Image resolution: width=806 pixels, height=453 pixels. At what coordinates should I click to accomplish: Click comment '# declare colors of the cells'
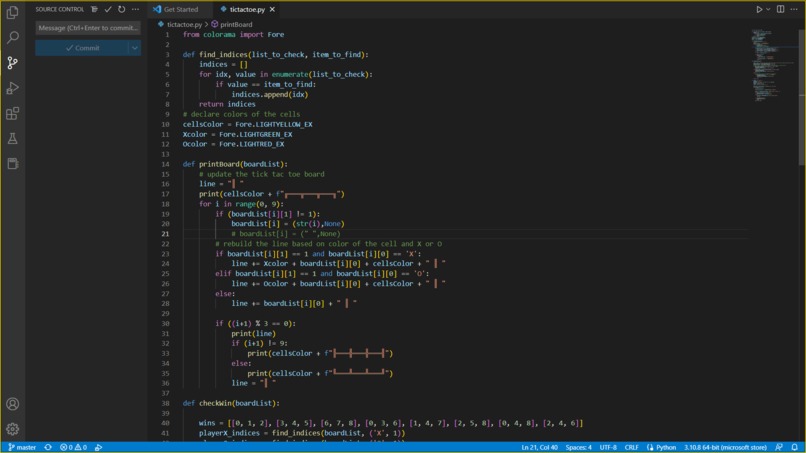tap(241, 114)
